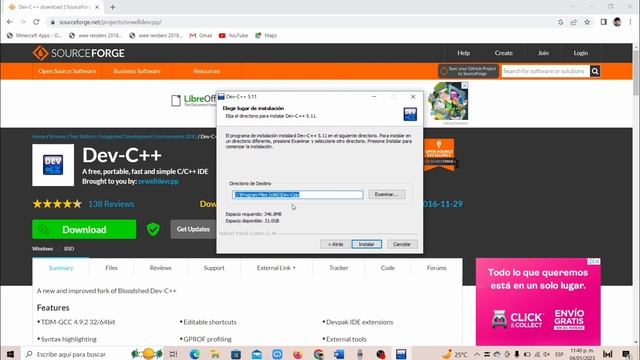Click the BSD platform label
This screenshot has width=640, height=360.
(69, 249)
